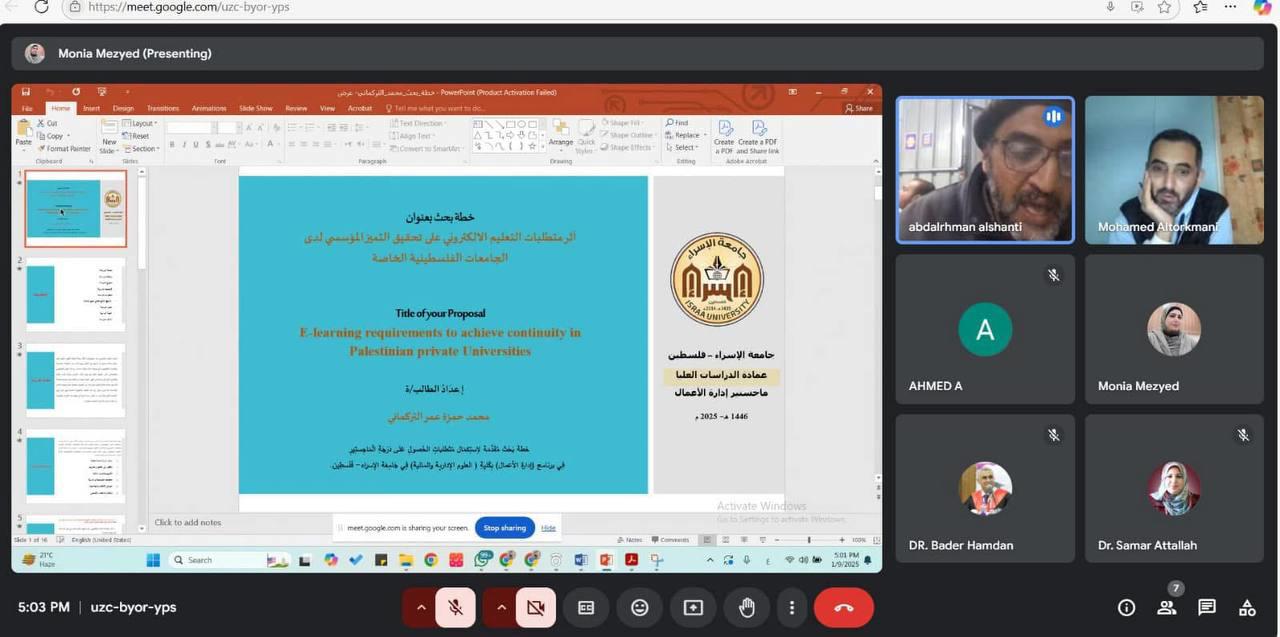
Task: Open the Select dropdown in Editing group
Action: [x=682, y=147]
